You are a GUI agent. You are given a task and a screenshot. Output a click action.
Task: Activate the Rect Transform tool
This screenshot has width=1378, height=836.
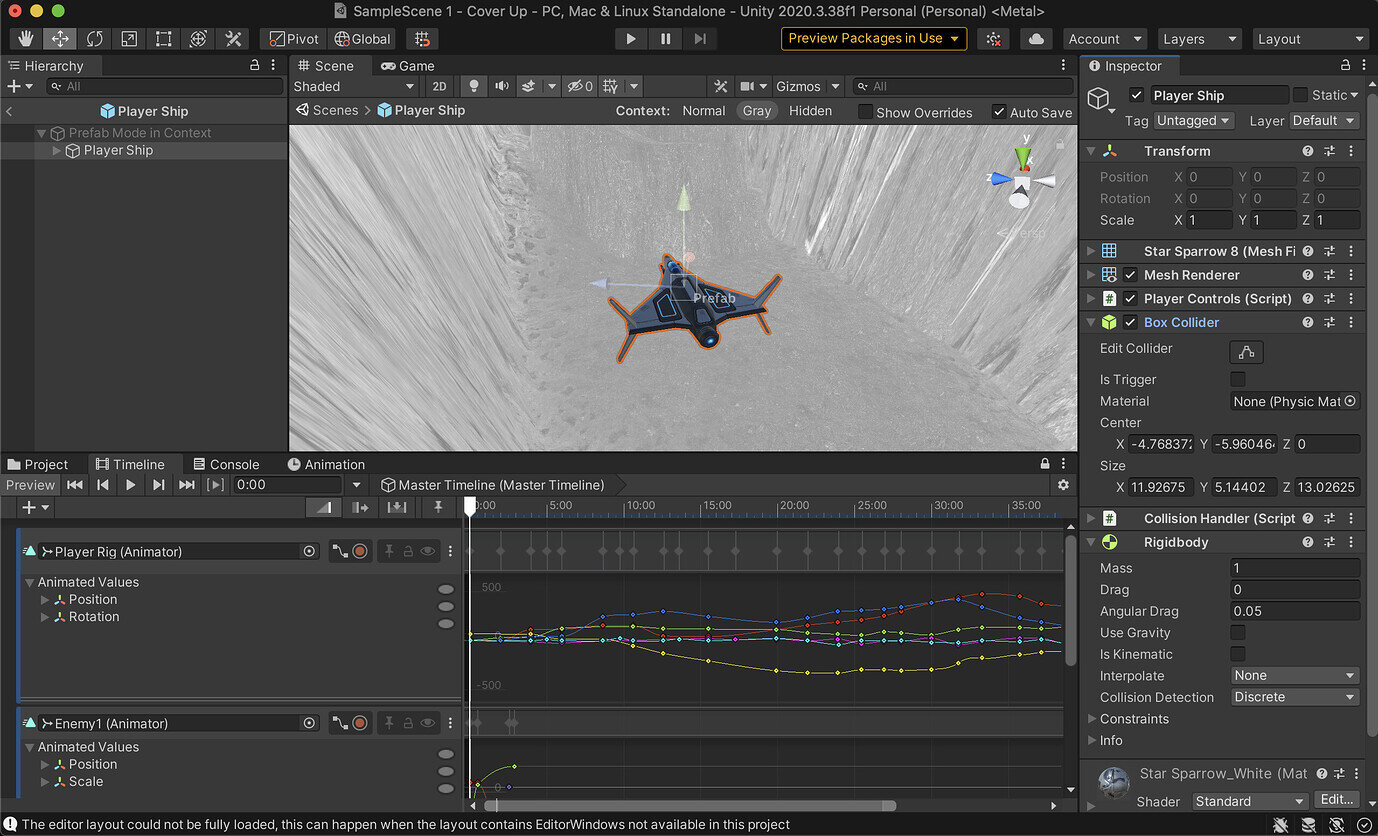coord(162,38)
